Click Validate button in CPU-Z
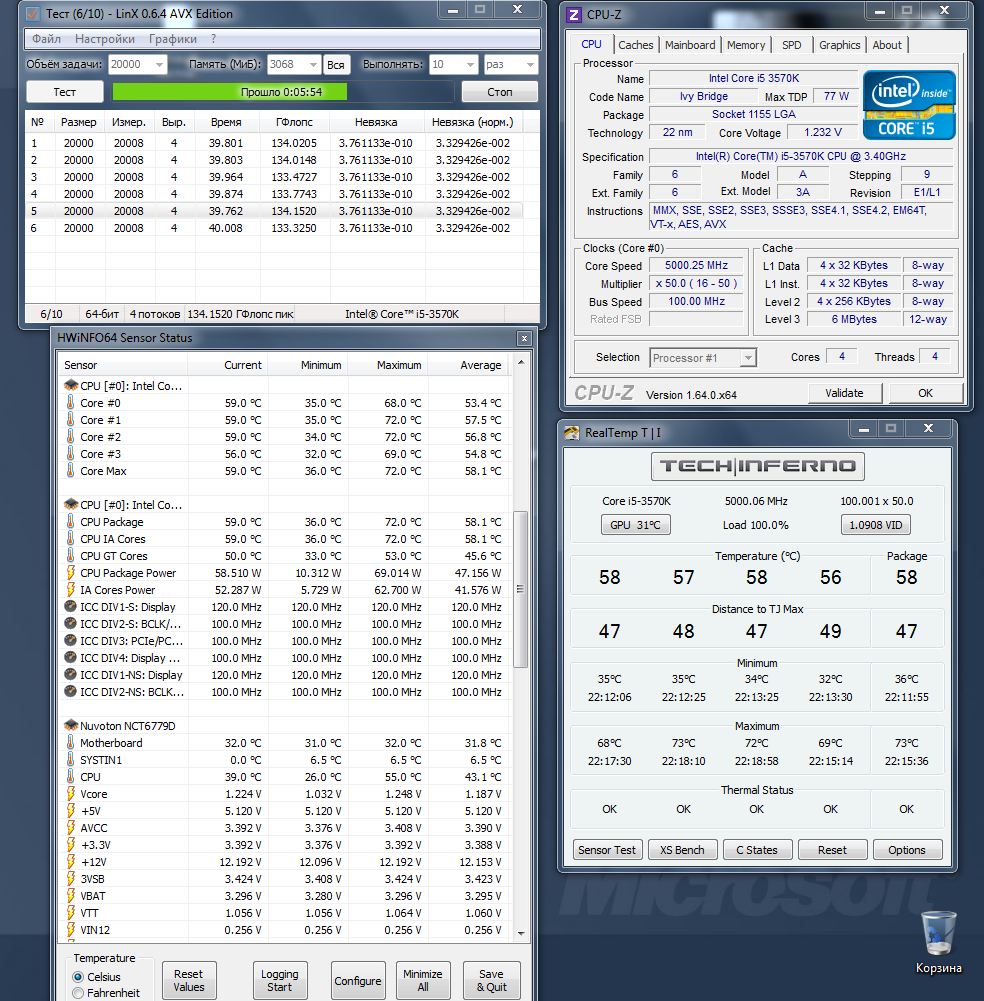 tap(844, 393)
